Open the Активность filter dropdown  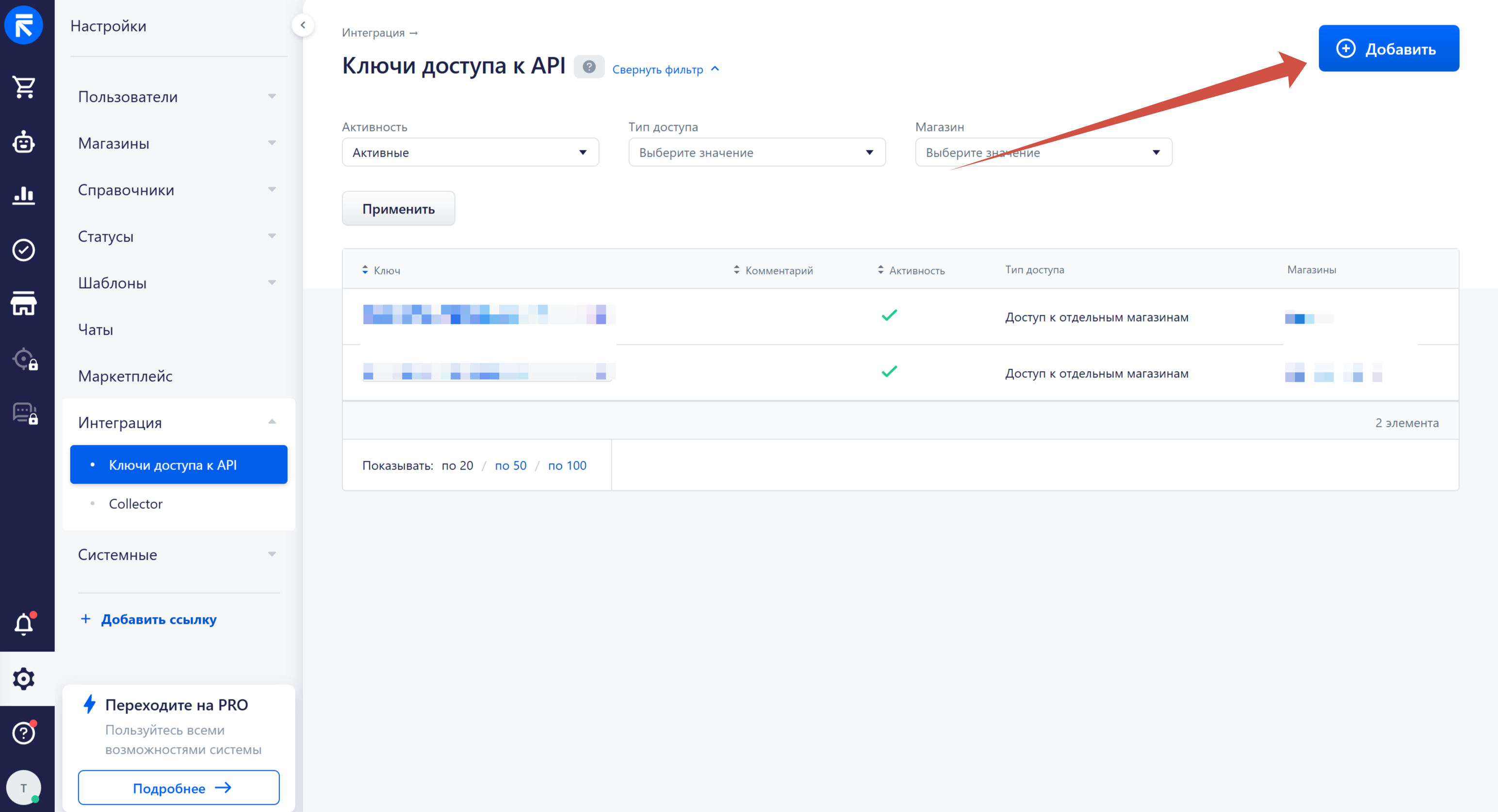pos(470,152)
